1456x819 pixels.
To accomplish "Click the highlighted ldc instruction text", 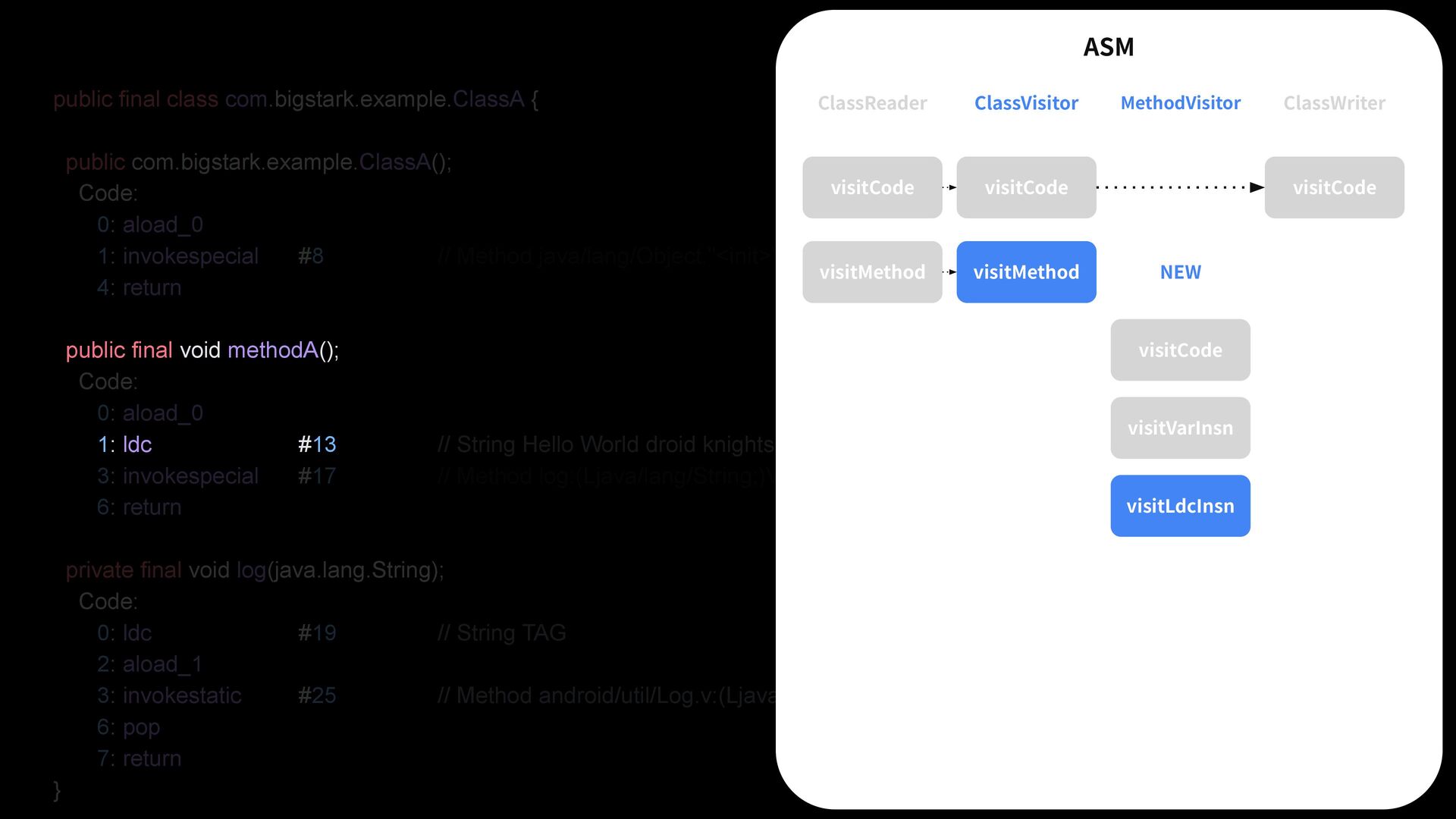I will click(x=136, y=444).
